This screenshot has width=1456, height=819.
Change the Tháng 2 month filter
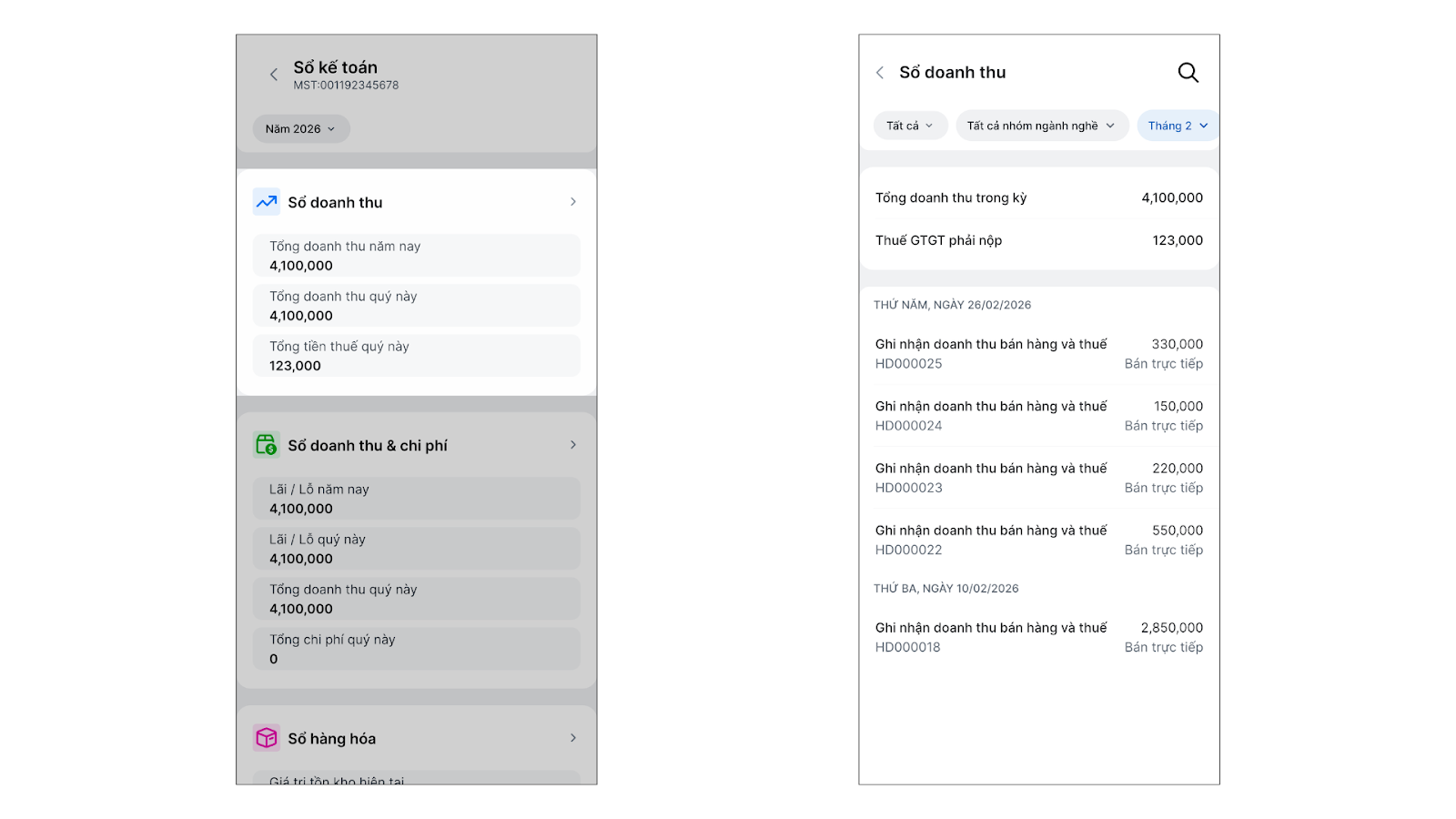pyautogui.click(x=1178, y=126)
